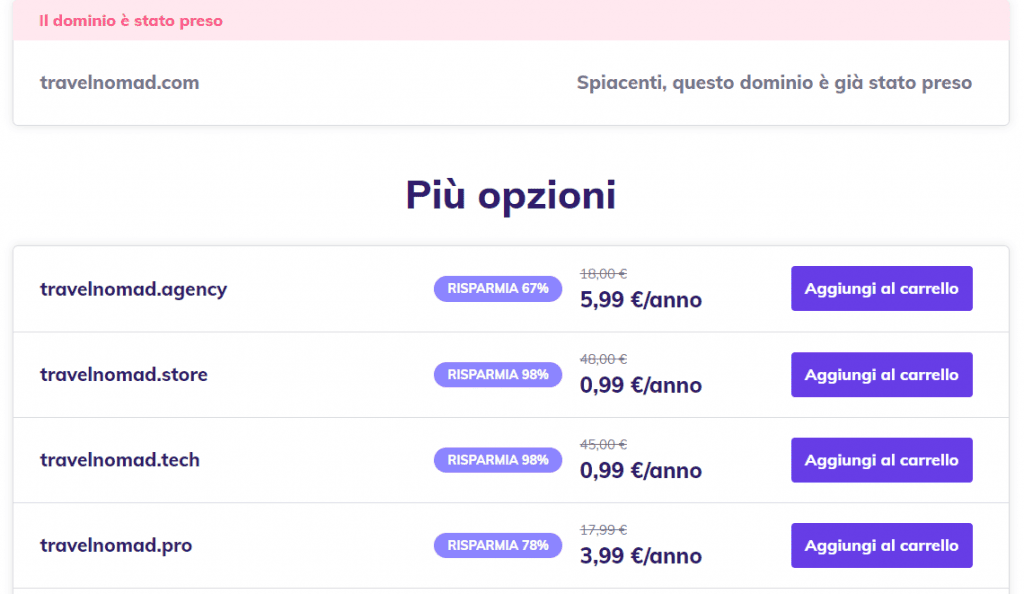Add travelnomad.agency to the cart
1024x594 pixels.
point(881,289)
